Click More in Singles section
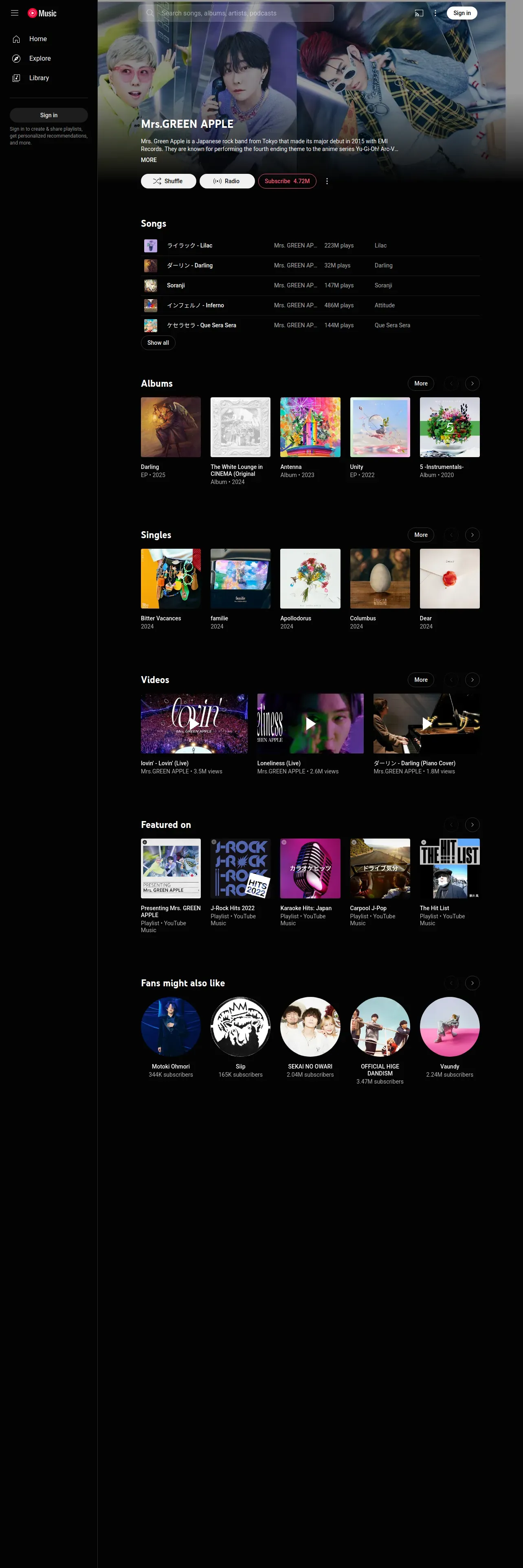523x1568 pixels. click(421, 535)
